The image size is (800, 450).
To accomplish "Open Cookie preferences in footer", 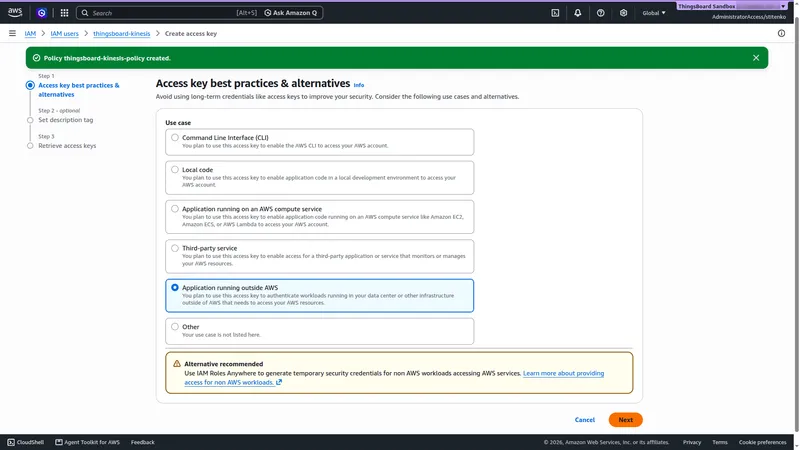I will click(x=762, y=442).
